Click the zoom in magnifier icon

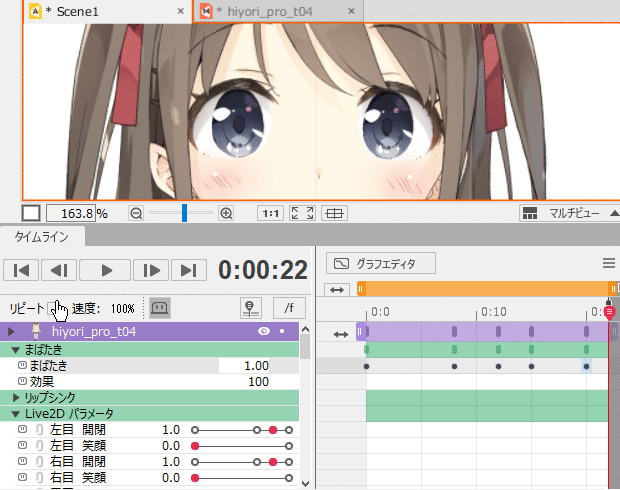226,213
